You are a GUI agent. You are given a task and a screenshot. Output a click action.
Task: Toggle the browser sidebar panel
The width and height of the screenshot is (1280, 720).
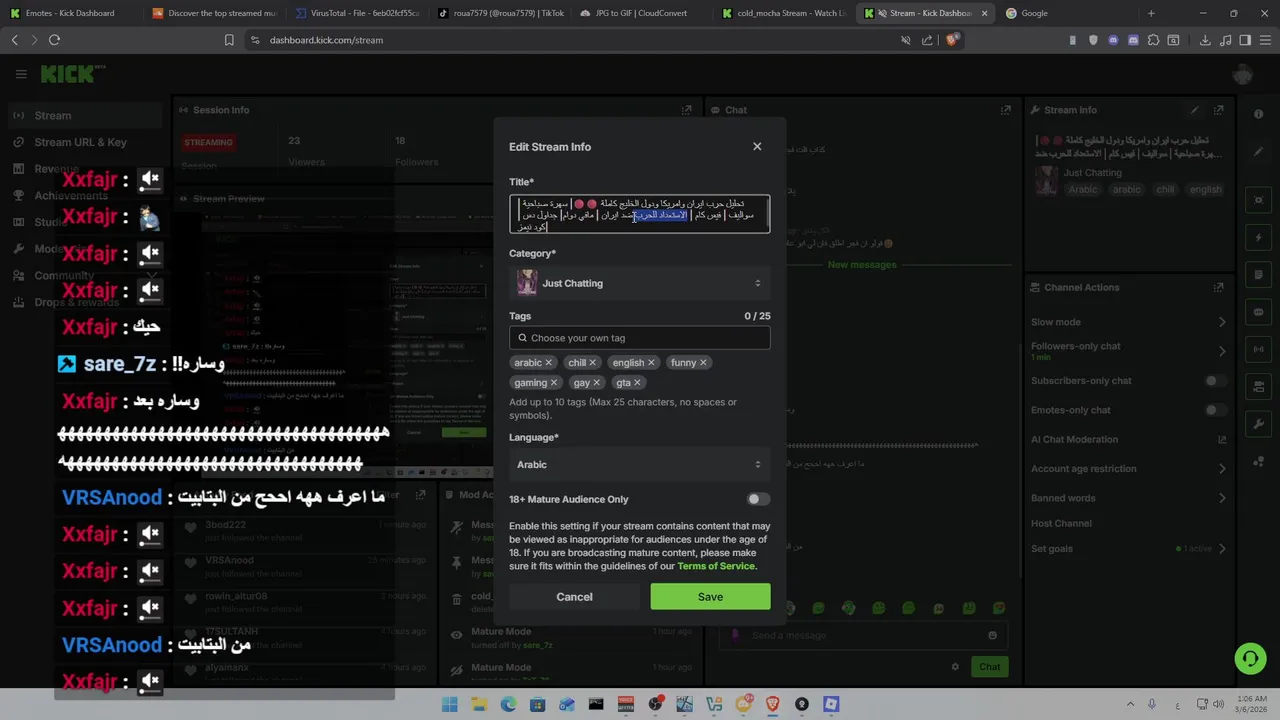coord(1245,40)
